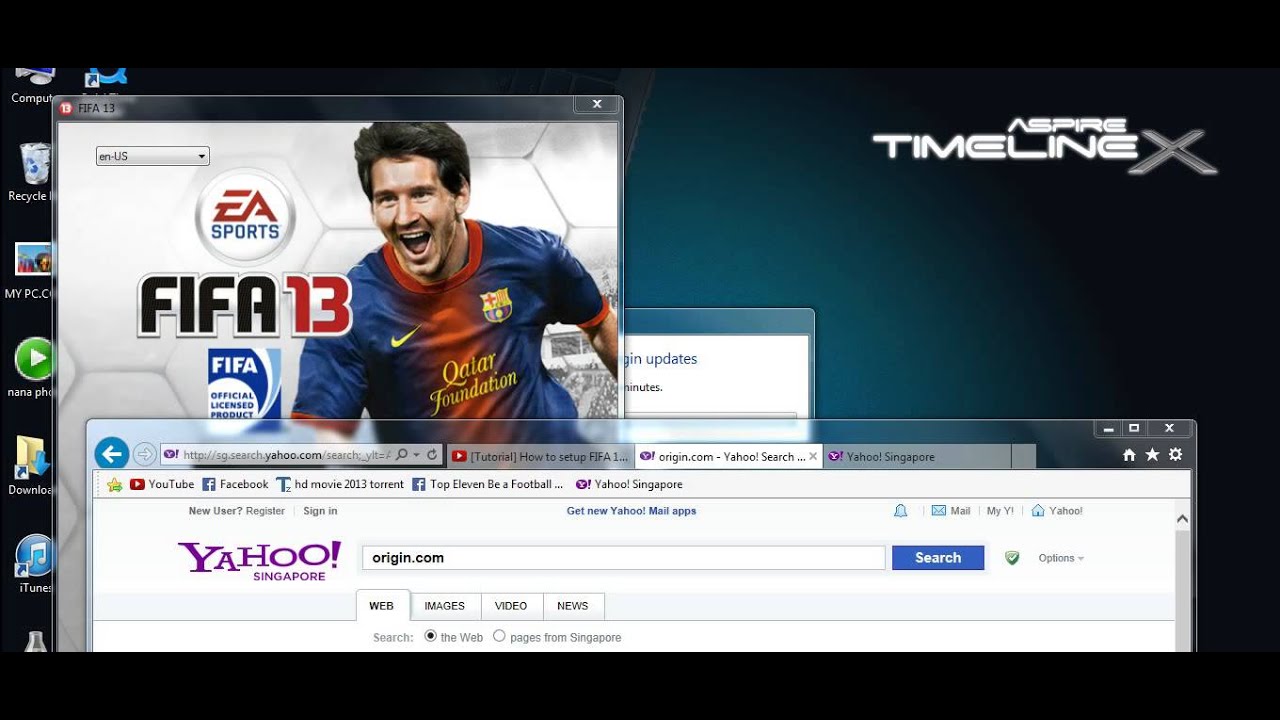Click the origin.com search input field
This screenshot has height=720, width=1280.
click(624, 558)
